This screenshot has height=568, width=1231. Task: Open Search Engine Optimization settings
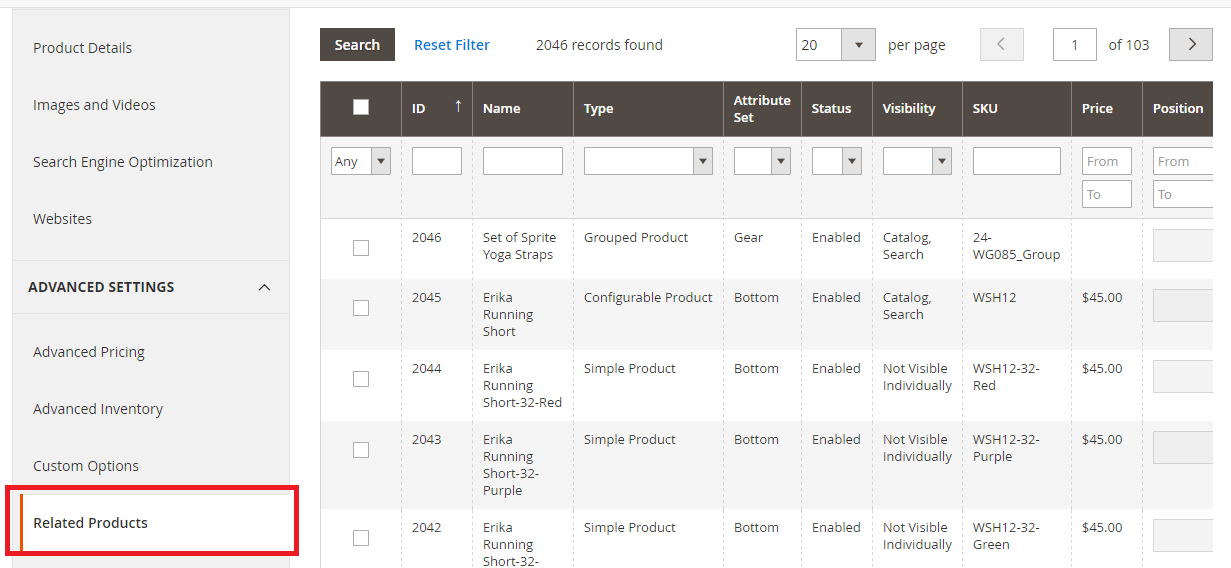click(x=122, y=162)
